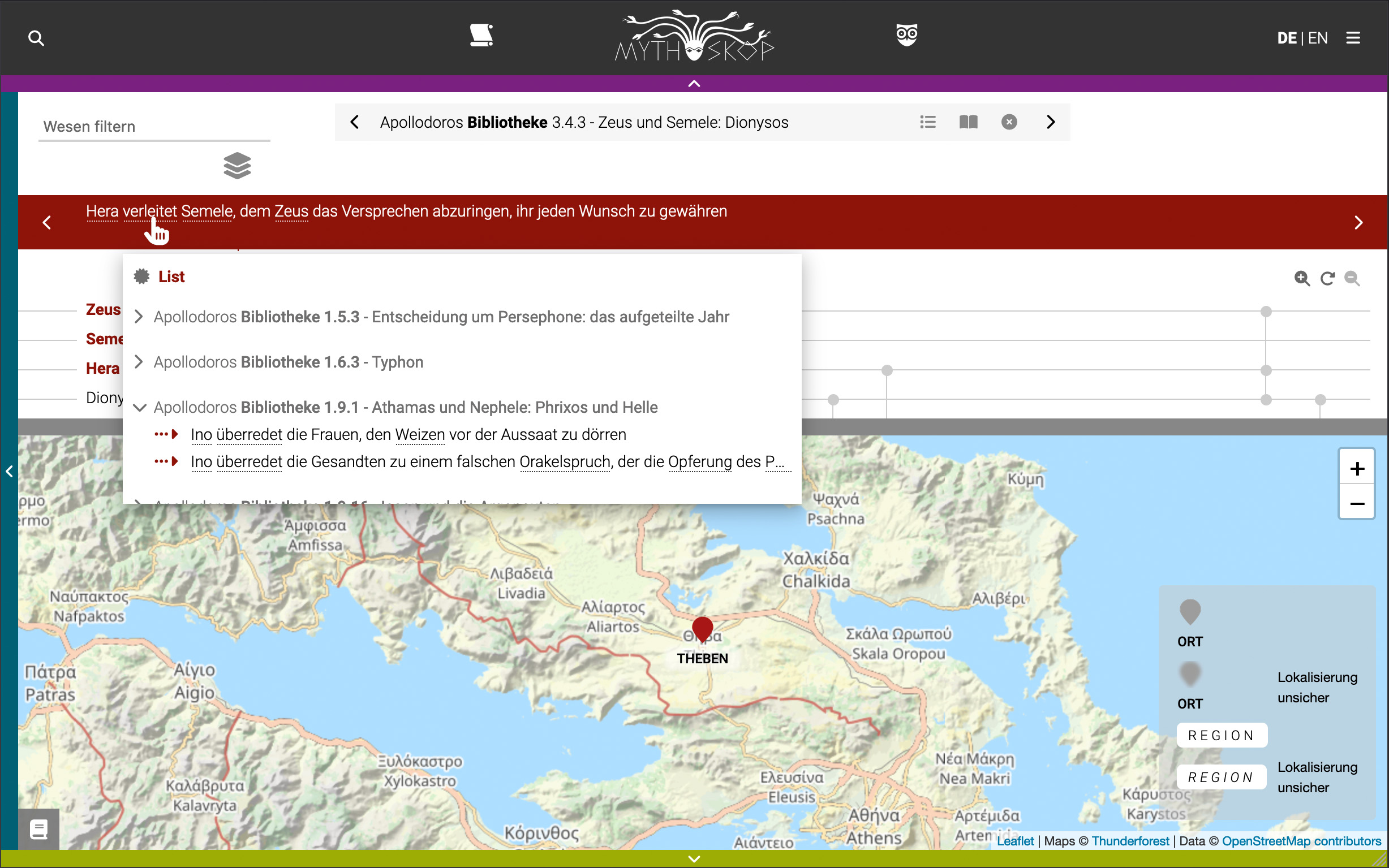The image size is (1389, 868).
Task: Switch language to DE
Action: 1287,38
